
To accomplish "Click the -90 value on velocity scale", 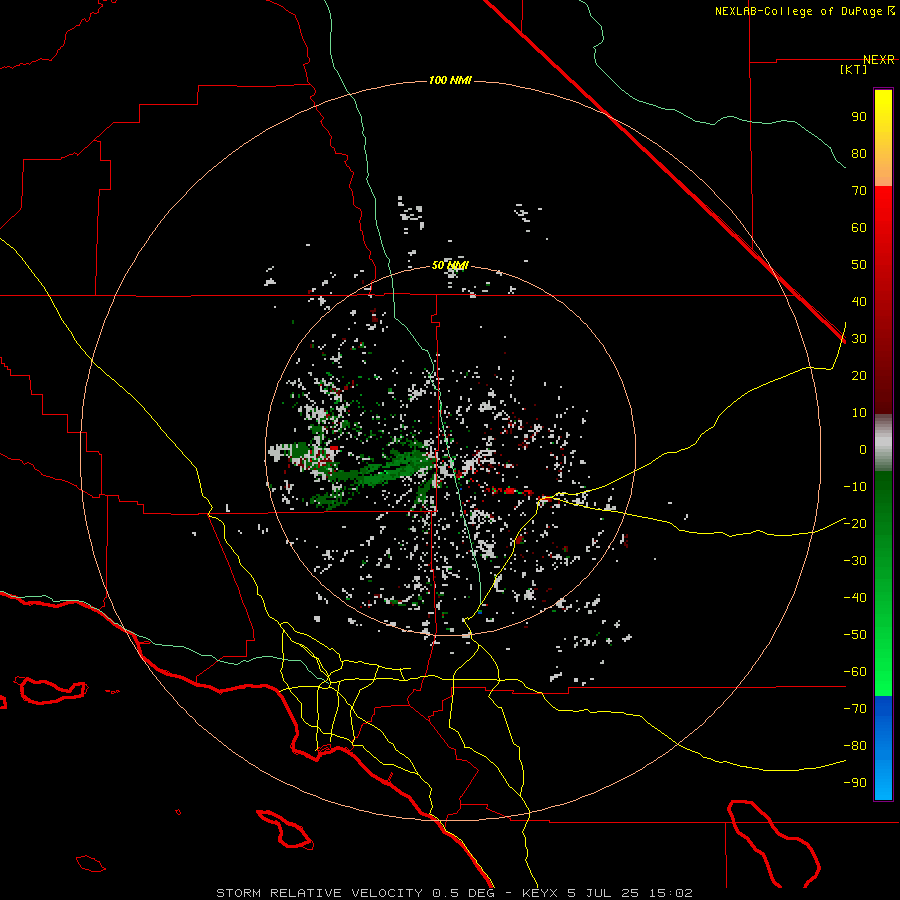I will pyautogui.click(x=855, y=783).
